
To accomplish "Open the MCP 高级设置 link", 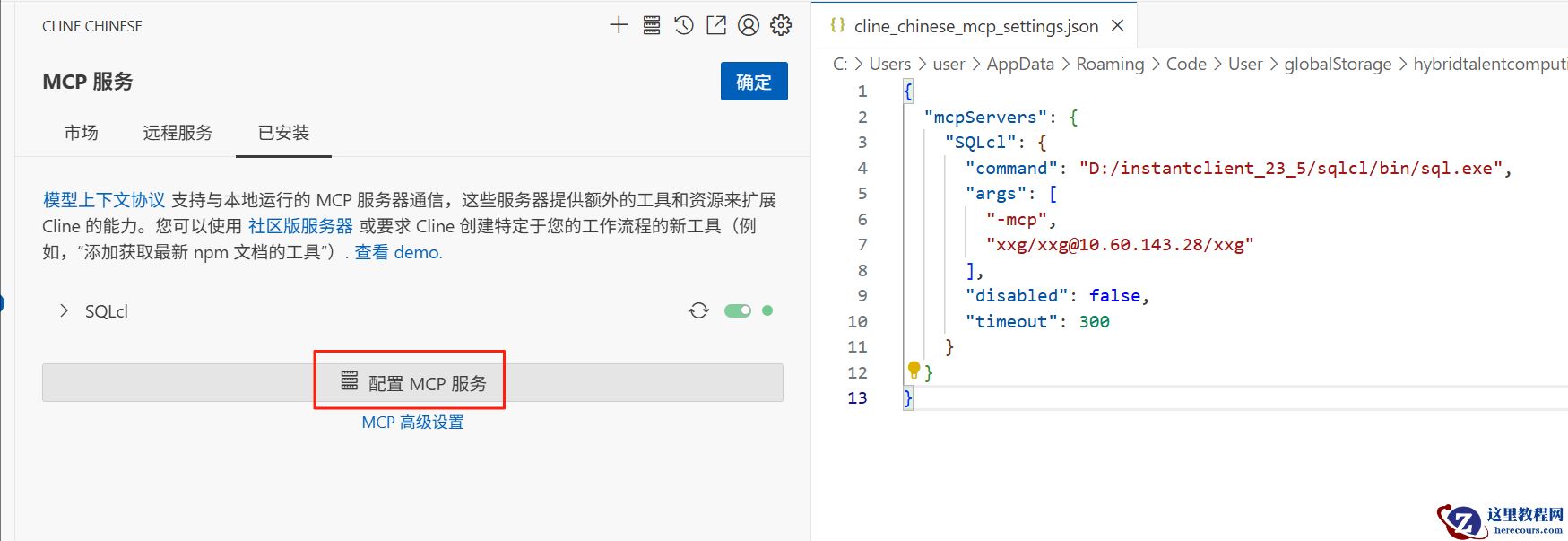I will click(x=412, y=423).
